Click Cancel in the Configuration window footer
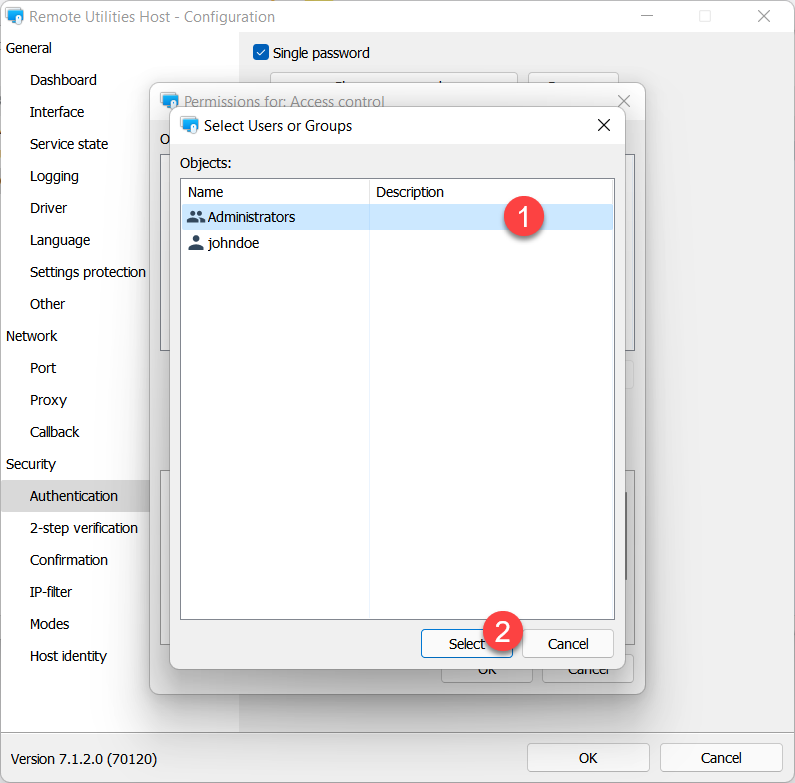Viewport: 795px width, 783px height. [x=721, y=758]
